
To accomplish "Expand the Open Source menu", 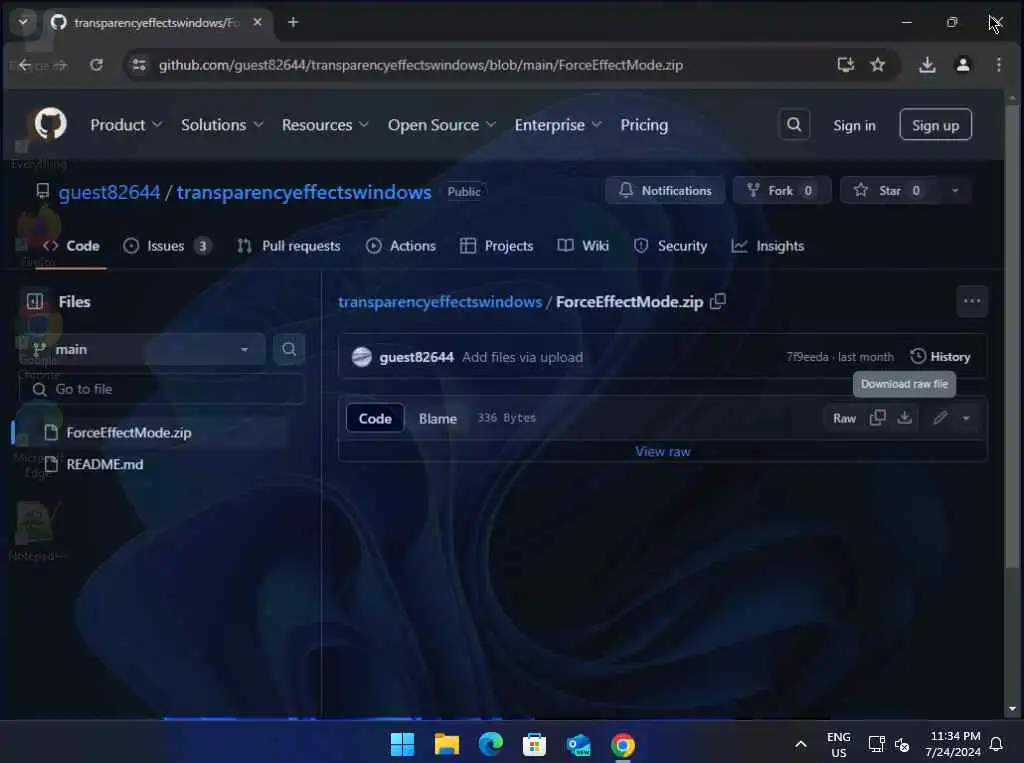I will pyautogui.click(x=442, y=125).
